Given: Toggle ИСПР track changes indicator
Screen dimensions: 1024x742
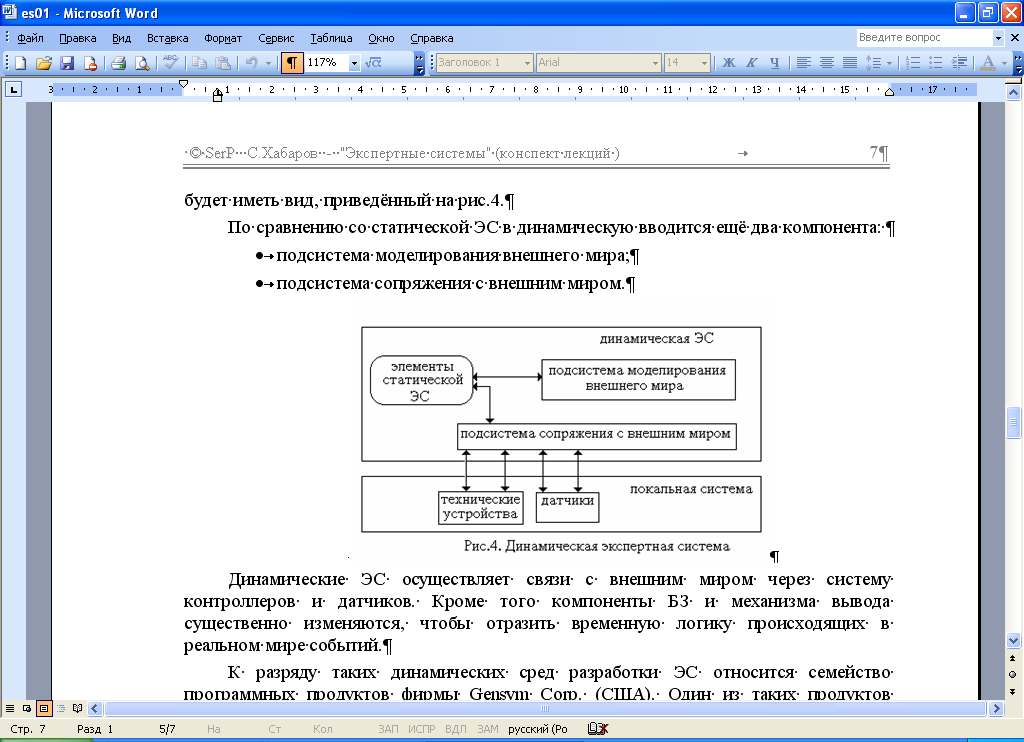Looking at the screenshot, I should [x=422, y=729].
